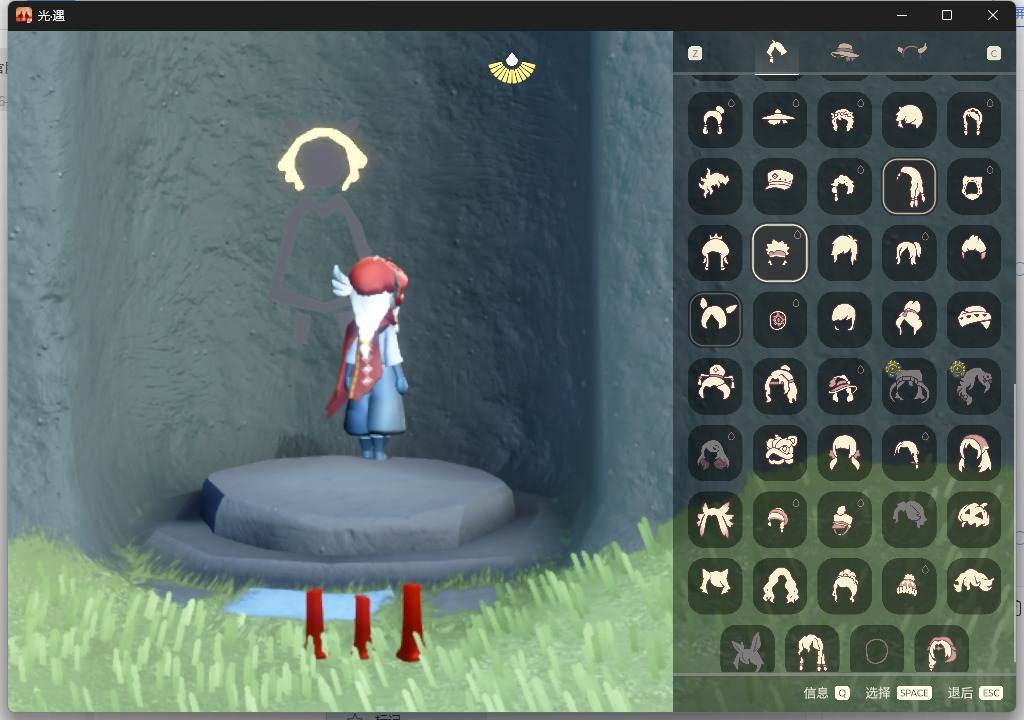1024x720 pixels.
Task: Switch to the hat accessories tab
Action: click(844, 52)
